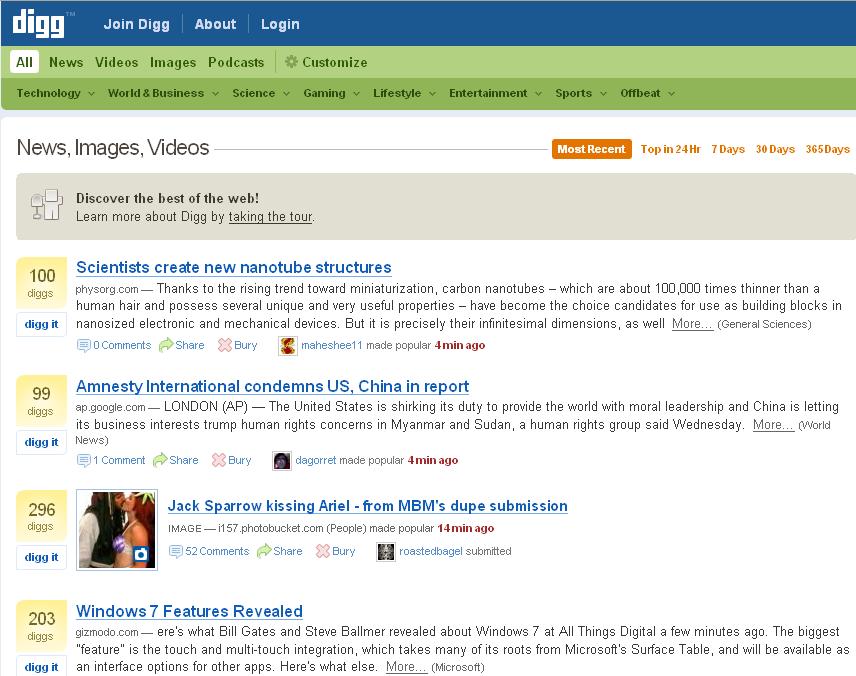Screen dimensions: 856x676
Task: Click General Sciences category label
Action: coord(764,324)
